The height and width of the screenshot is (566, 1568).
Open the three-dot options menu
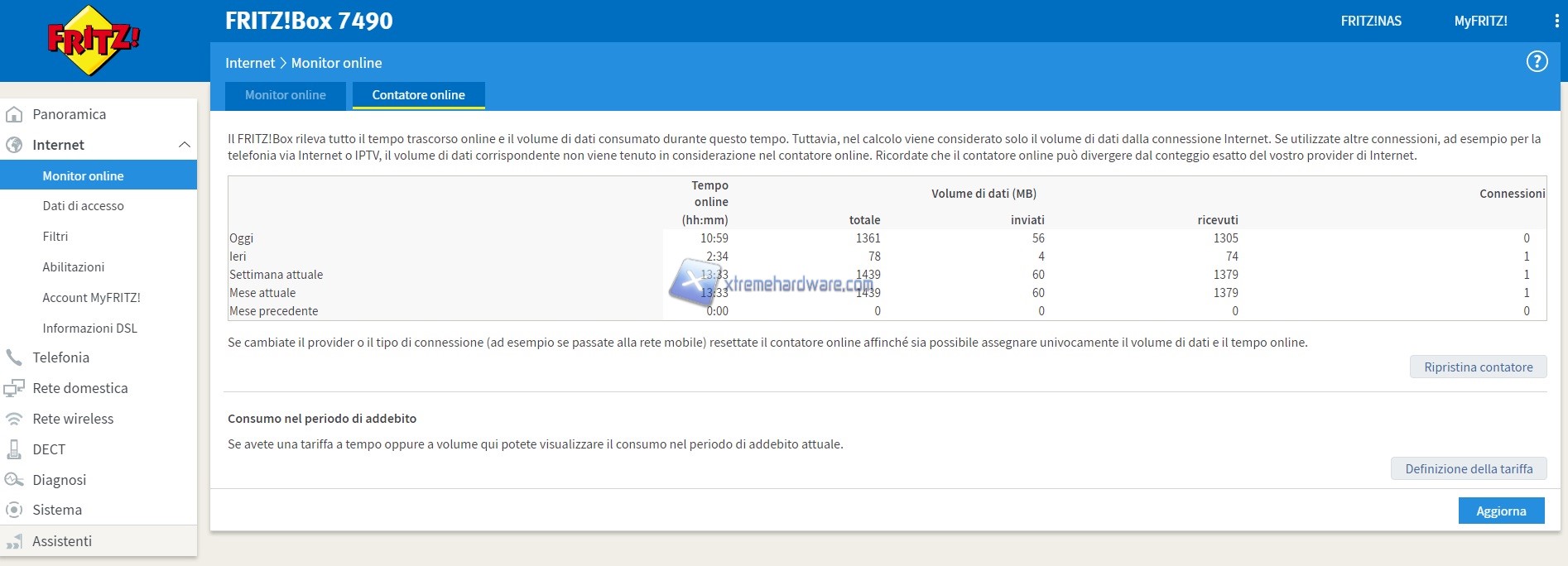pyautogui.click(x=1556, y=22)
